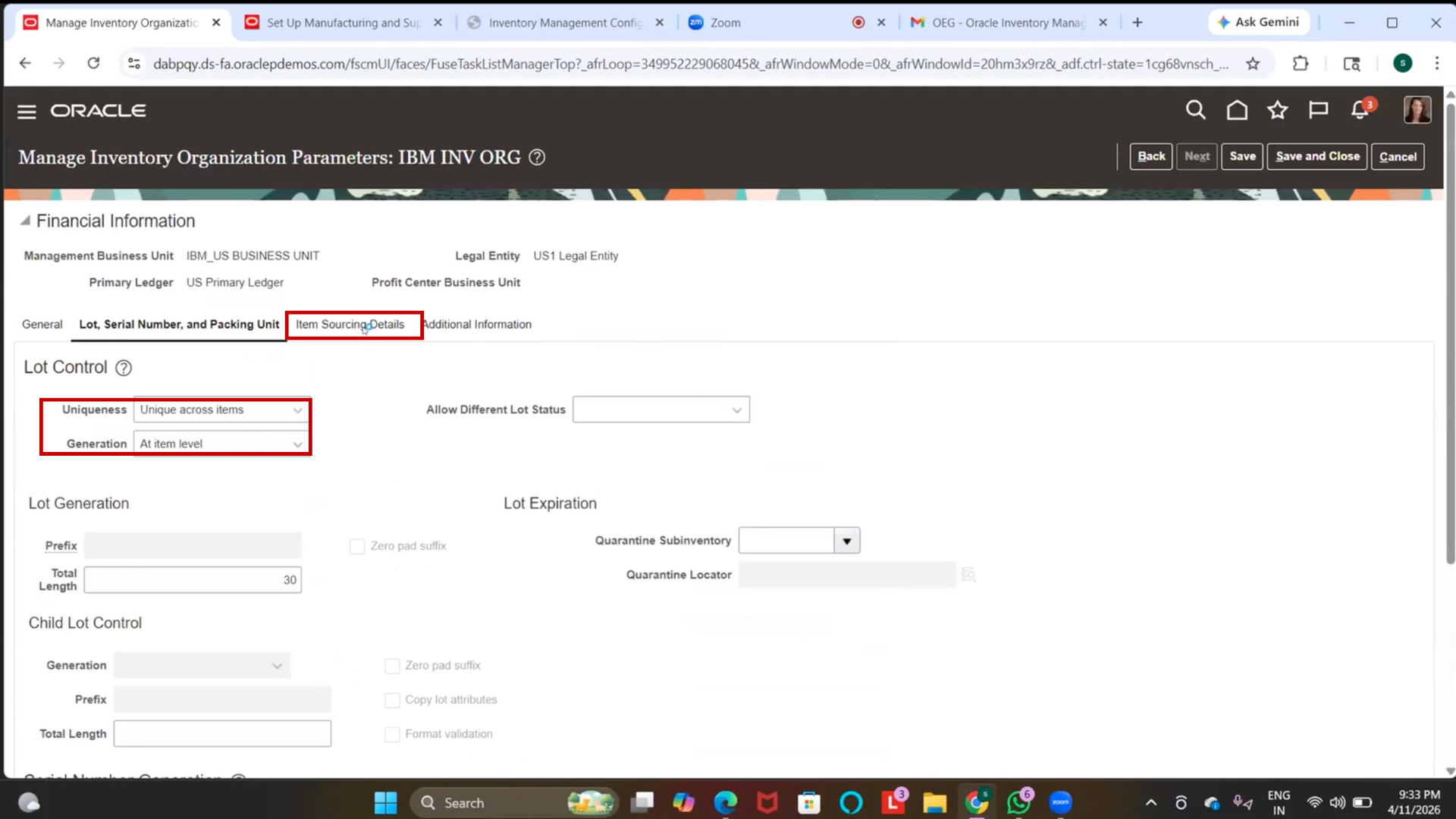The height and width of the screenshot is (819, 1456).
Task: Open Microsoft Edge from taskbar
Action: coord(726,802)
